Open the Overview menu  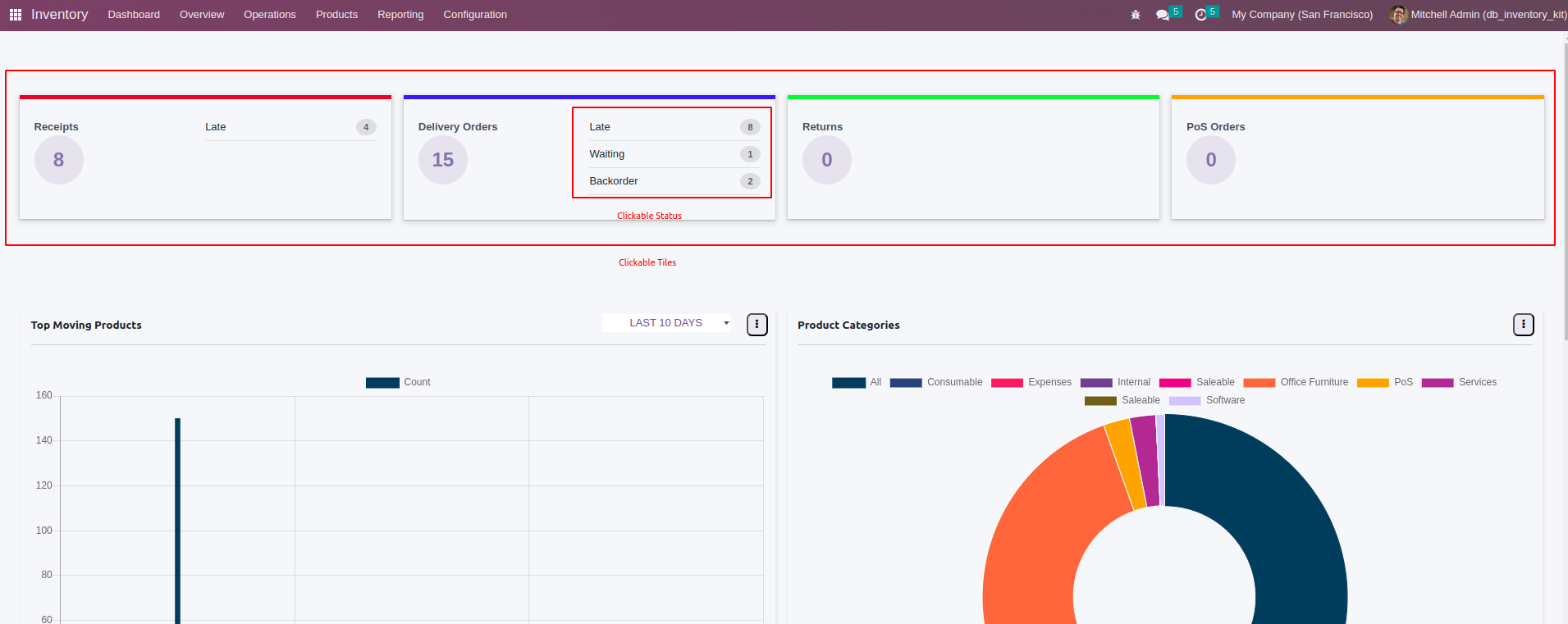[x=202, y=15]
